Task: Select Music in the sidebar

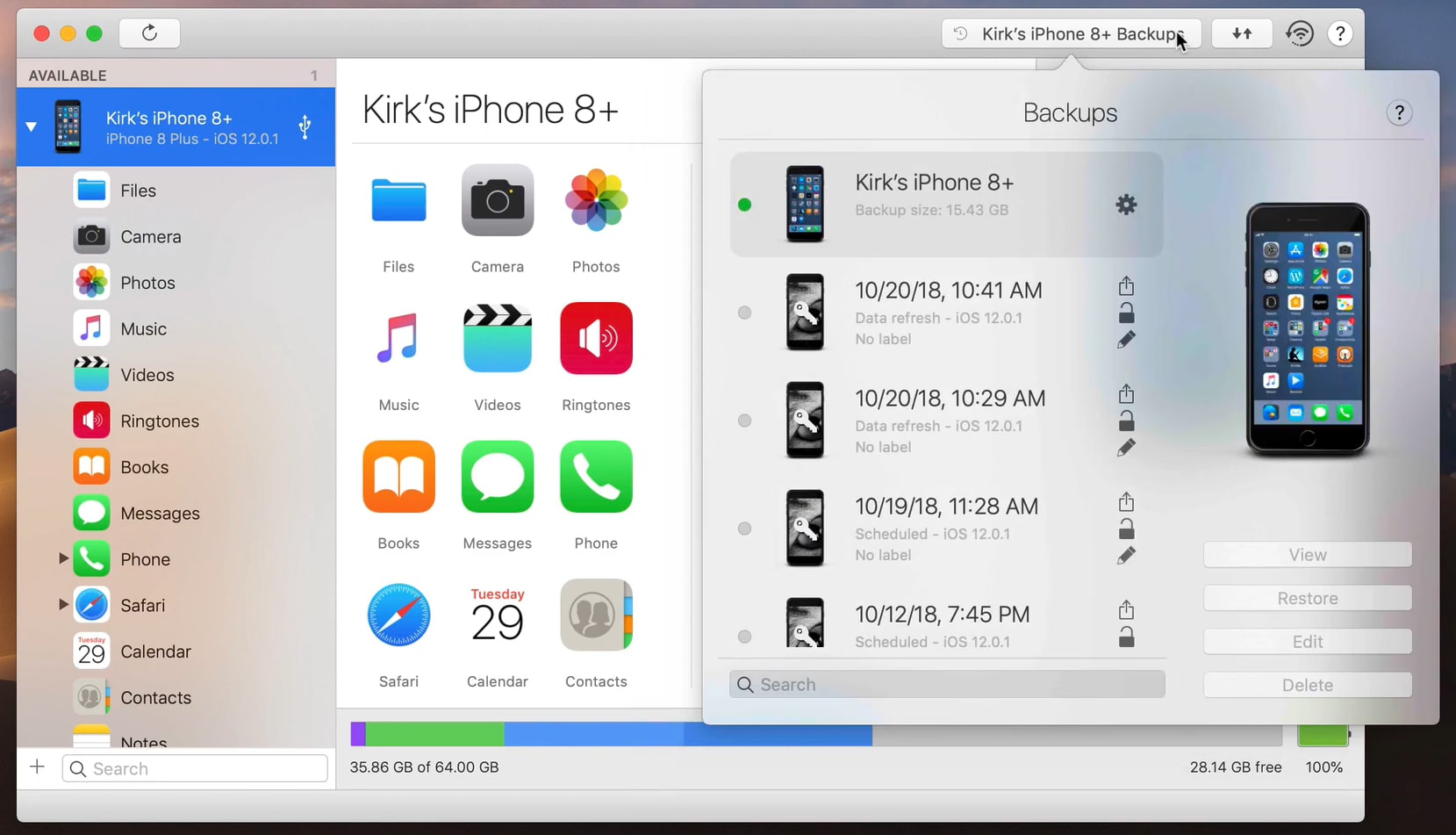Action: click(x=176, y=329)
